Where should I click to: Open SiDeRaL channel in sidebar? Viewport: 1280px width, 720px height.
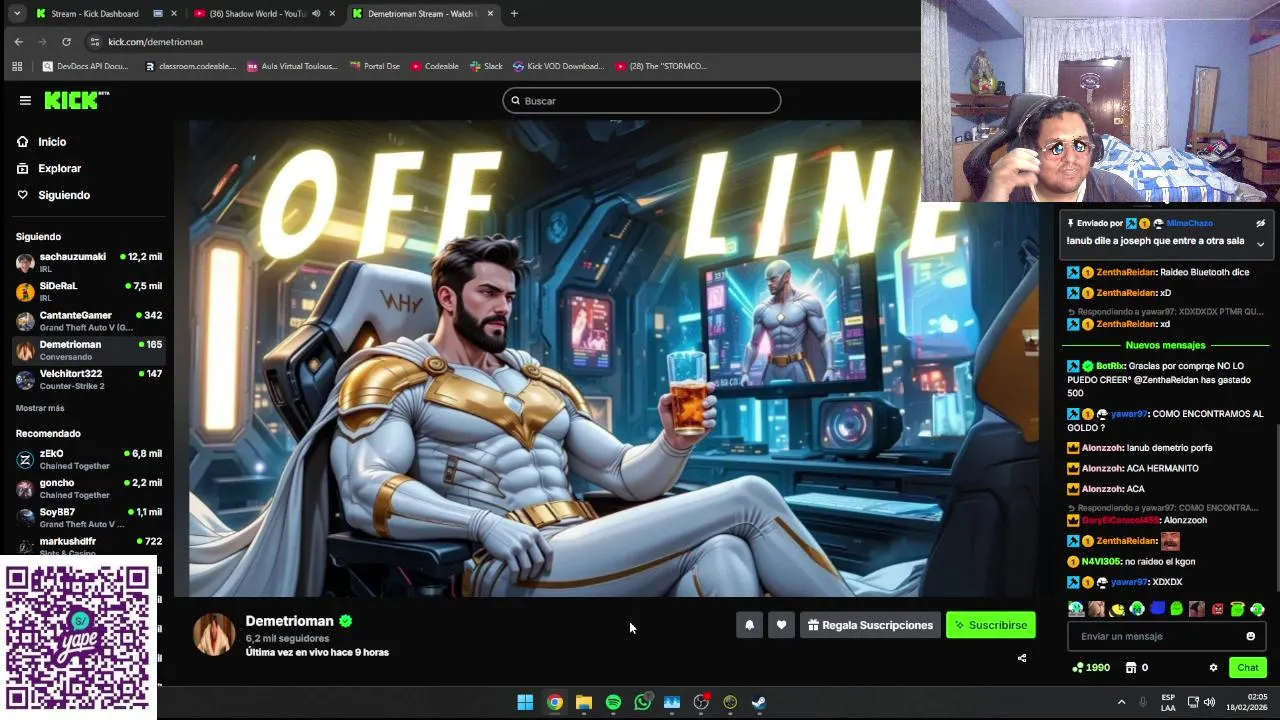click(88, 291)
